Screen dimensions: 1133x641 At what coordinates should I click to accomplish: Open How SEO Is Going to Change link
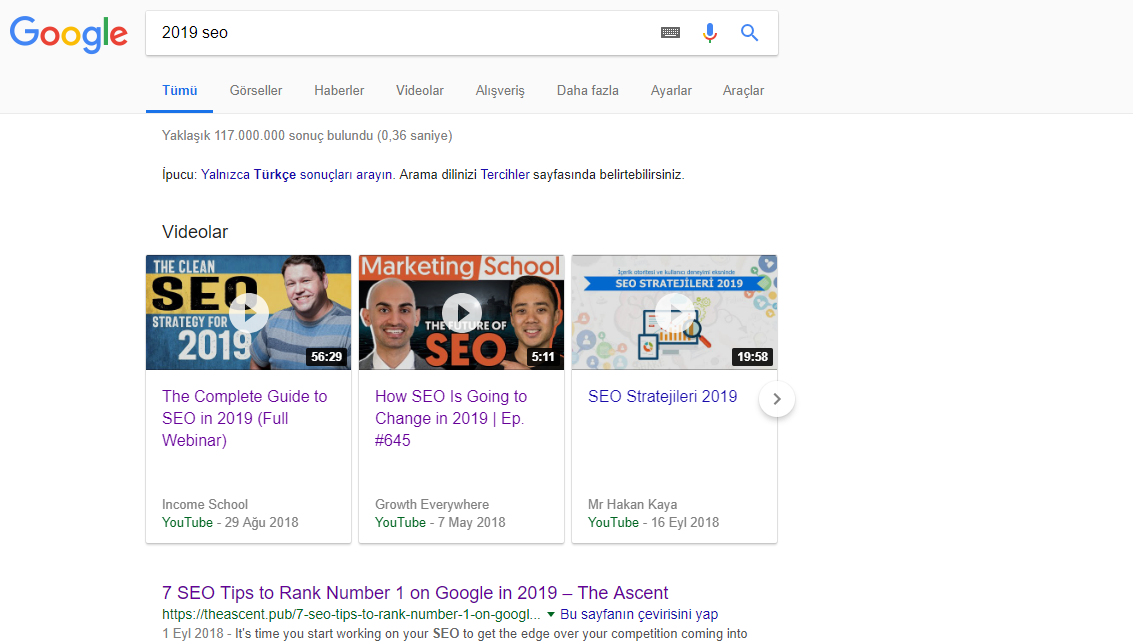451,418
